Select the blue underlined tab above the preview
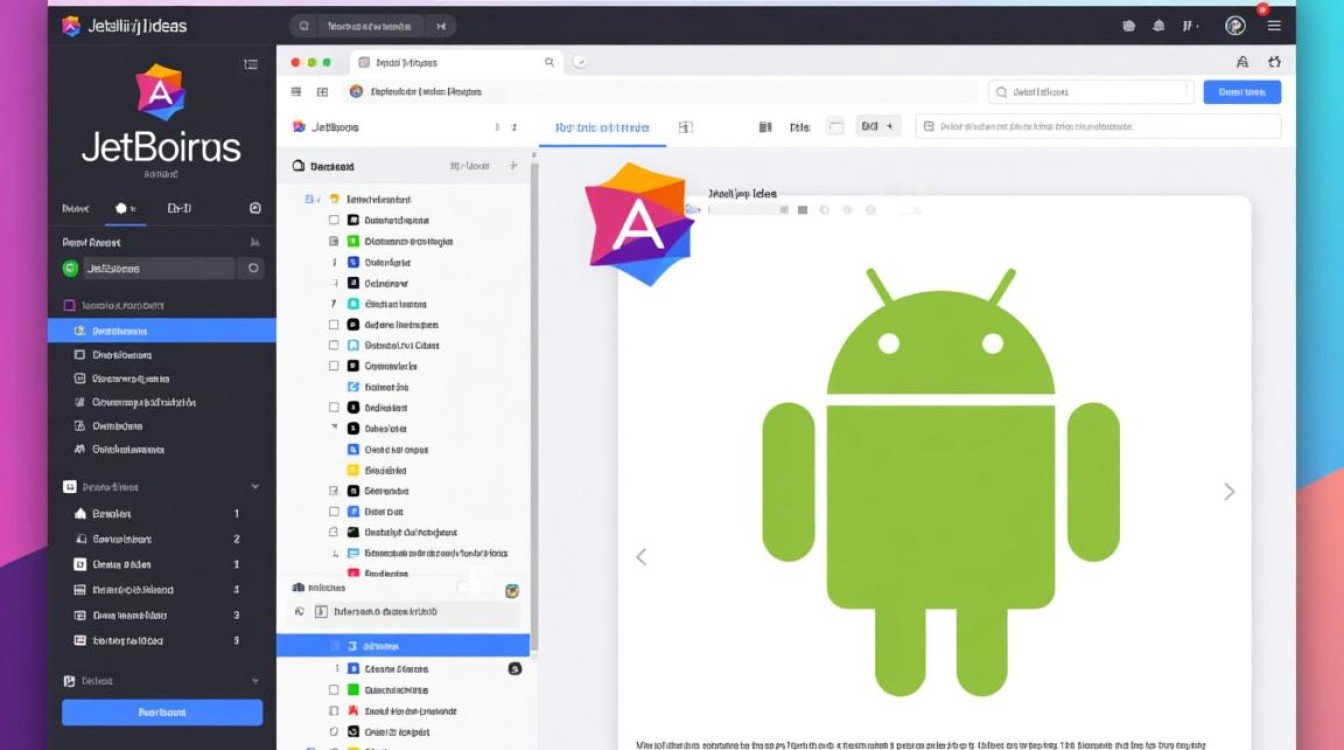 point(602,127)
